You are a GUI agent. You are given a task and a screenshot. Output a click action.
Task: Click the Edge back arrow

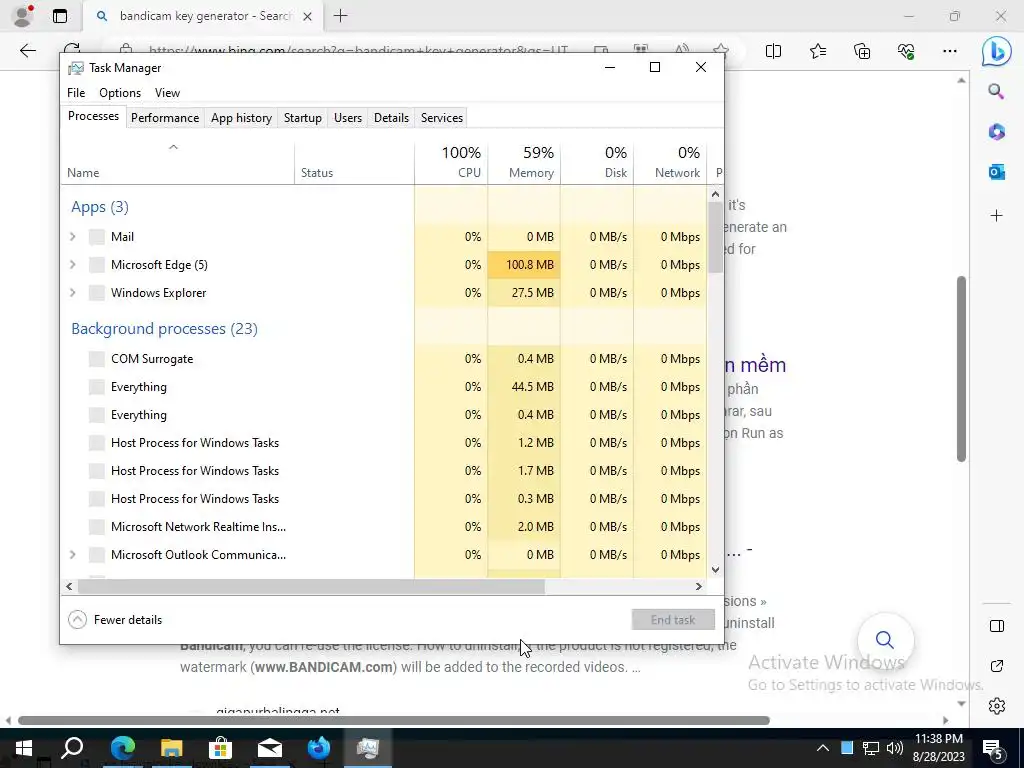pyautogui.click(x=27, y=51)
